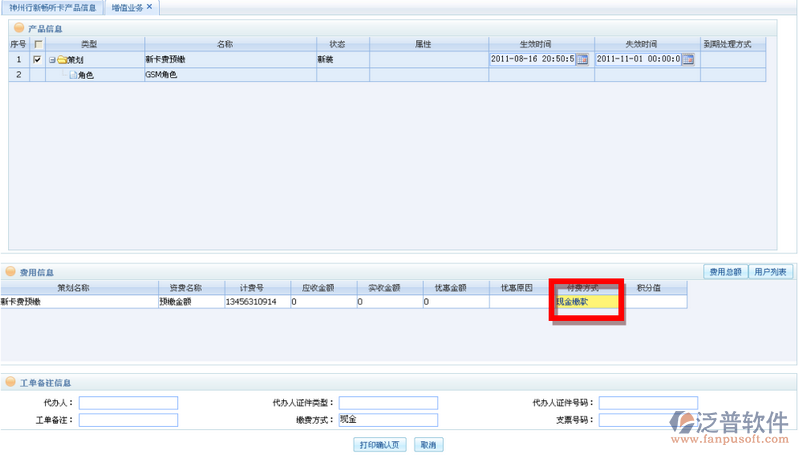Image resolution: width=799 pixels, height=455 pixels.
Task: Uncheck the row 1 策划 checkbox
Action: point(38,59)
